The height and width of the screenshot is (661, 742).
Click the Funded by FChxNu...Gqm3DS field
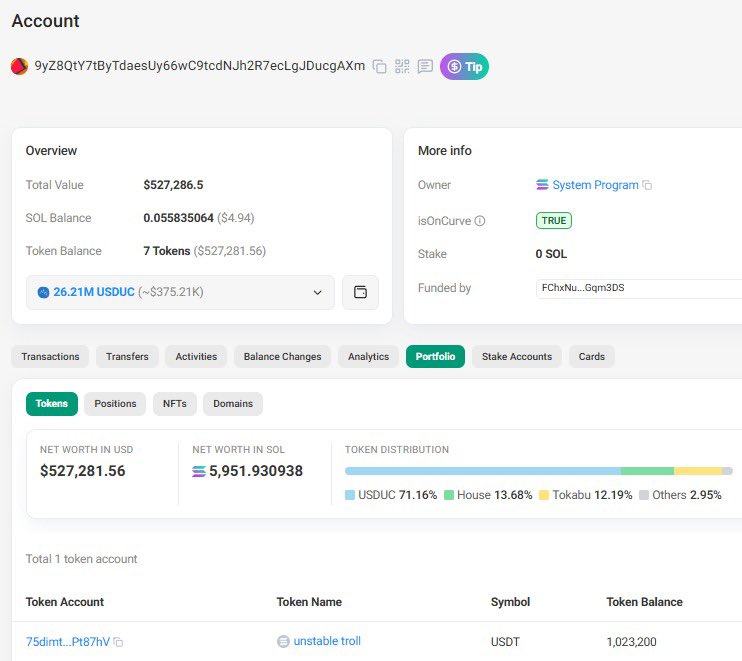639,288
